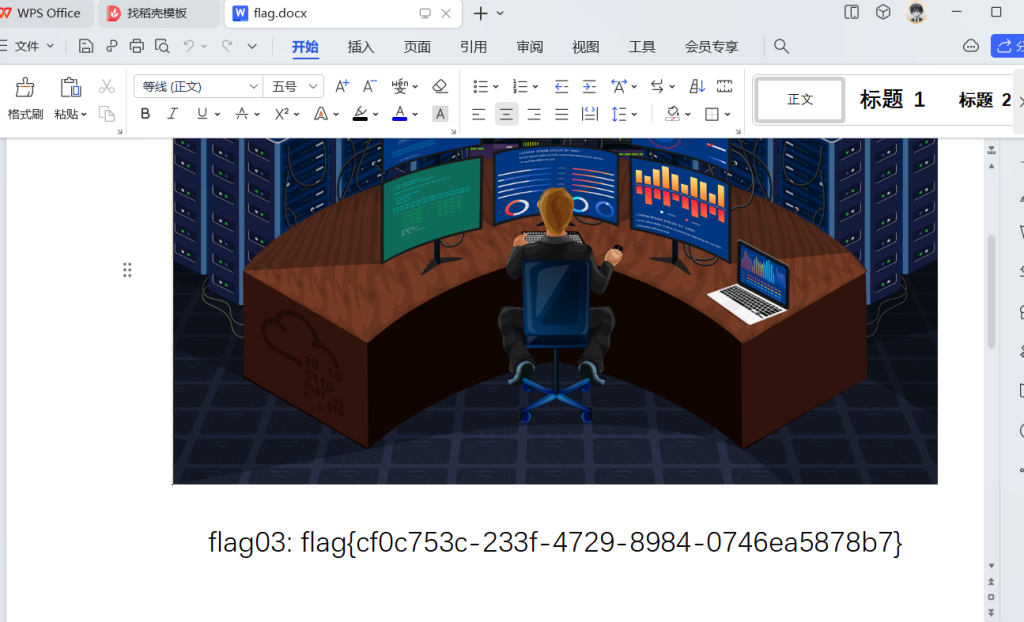The width and height of the screenshot is (1024, 622).
Task: Click the flag03 text line in document
Action: pyautogui.click(x=555, y=543)
